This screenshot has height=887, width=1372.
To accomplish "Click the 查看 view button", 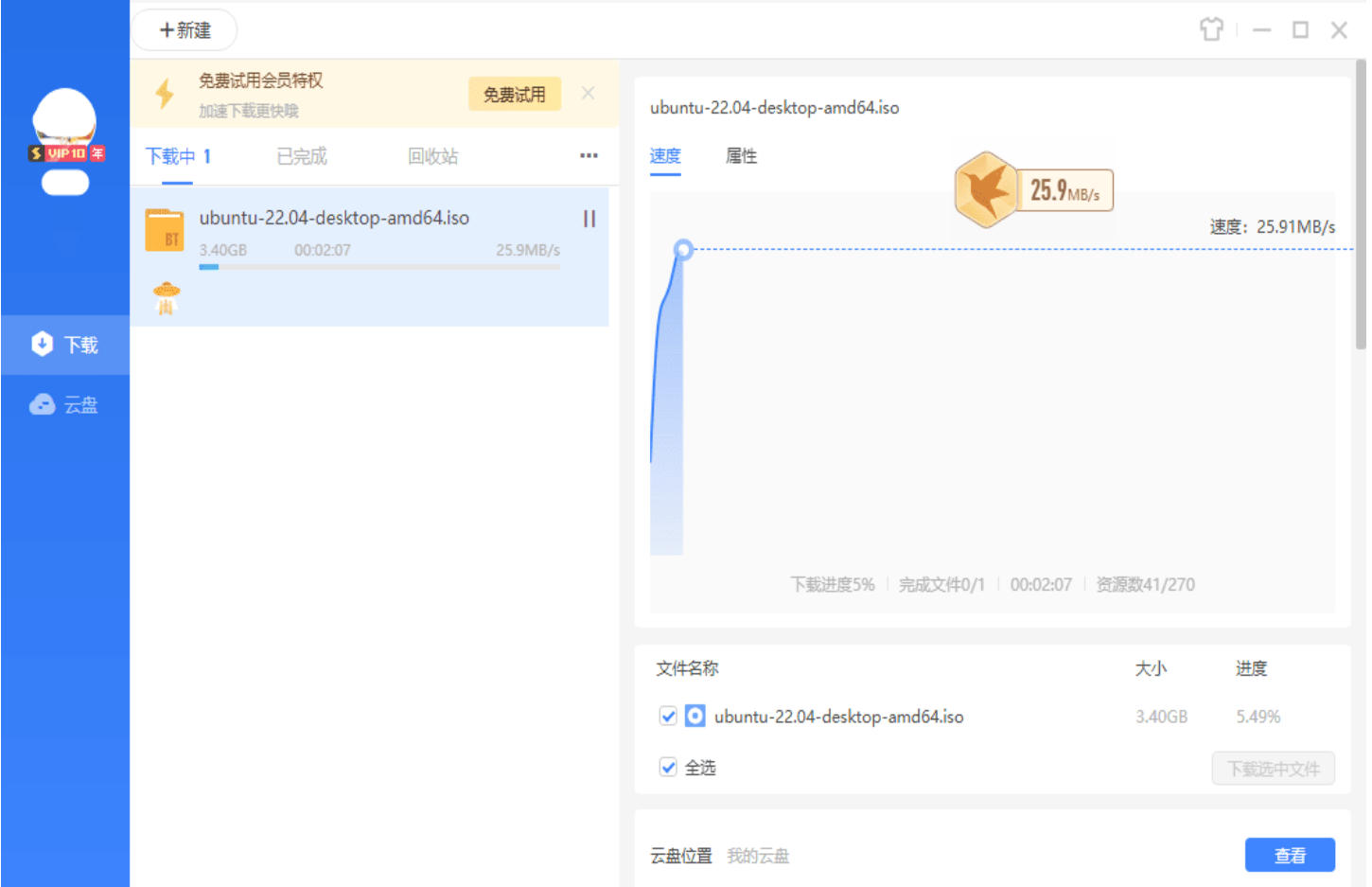I will [1289, 855].
